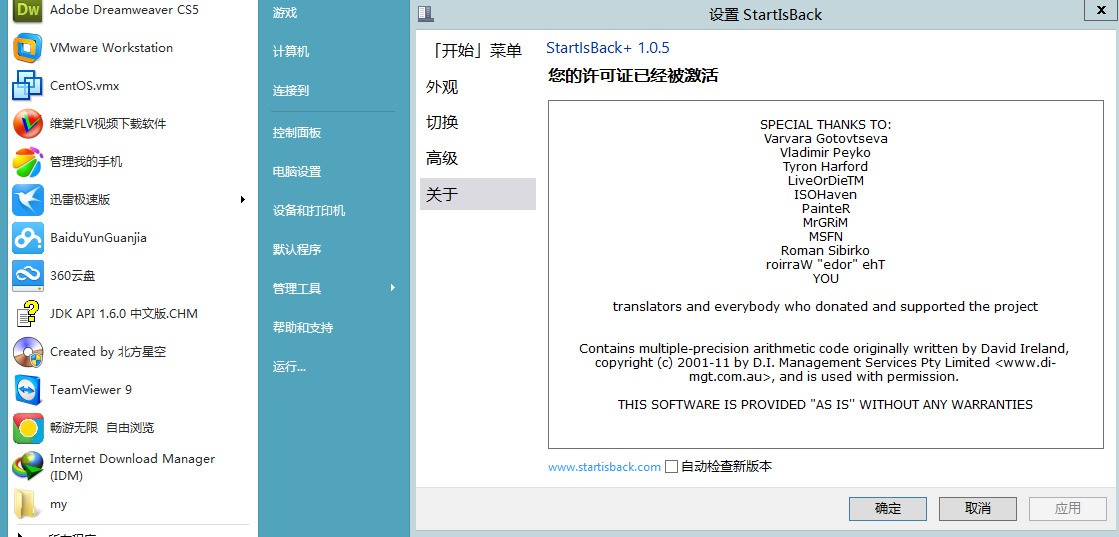Expand 迅雷极速版 submenu arrow
The height and width of the screenshot is (537, 1119).
243,199
